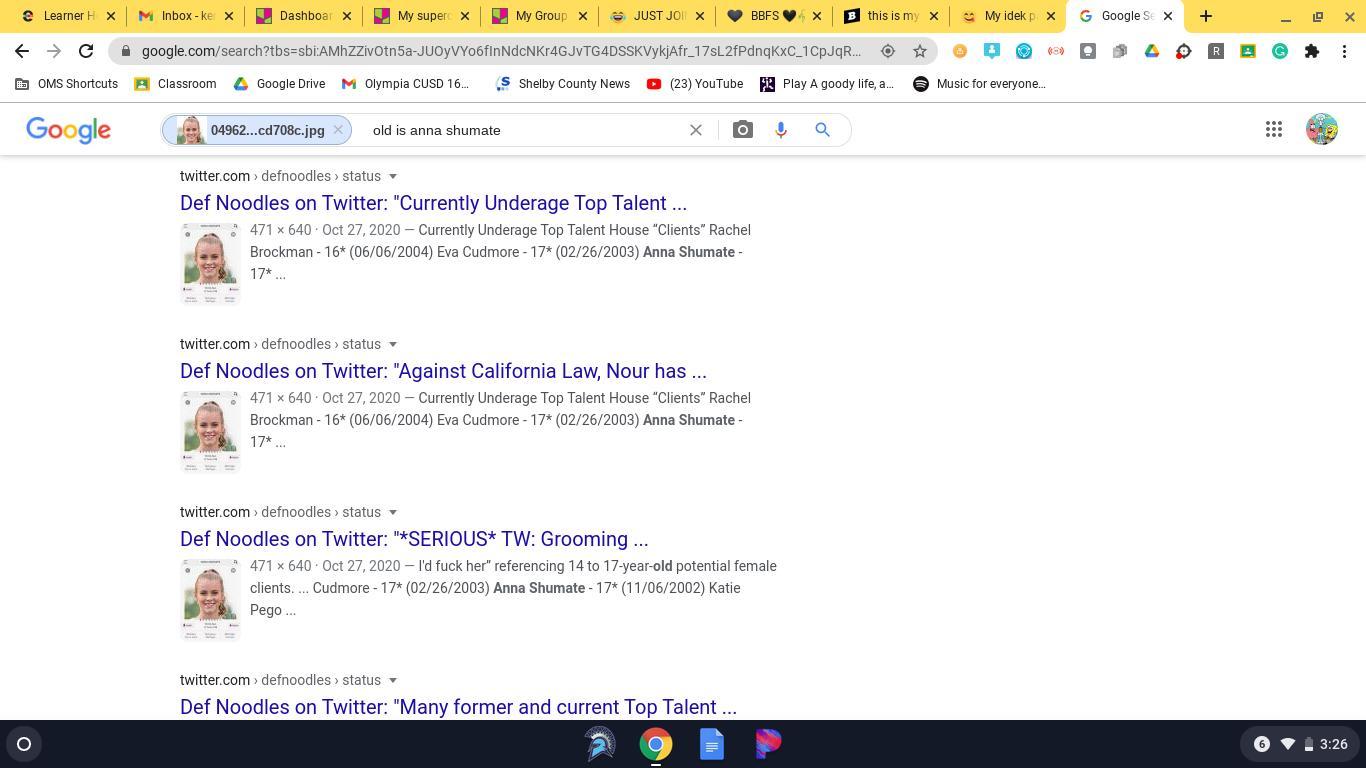Open the ChromeOS launcher circle
1366x768 pixels.
point(24,744)
